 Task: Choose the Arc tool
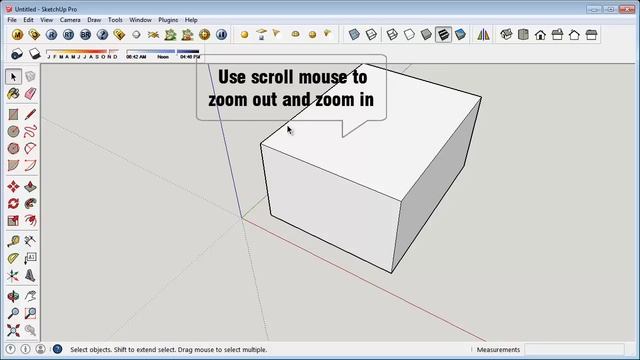(30, 148)
